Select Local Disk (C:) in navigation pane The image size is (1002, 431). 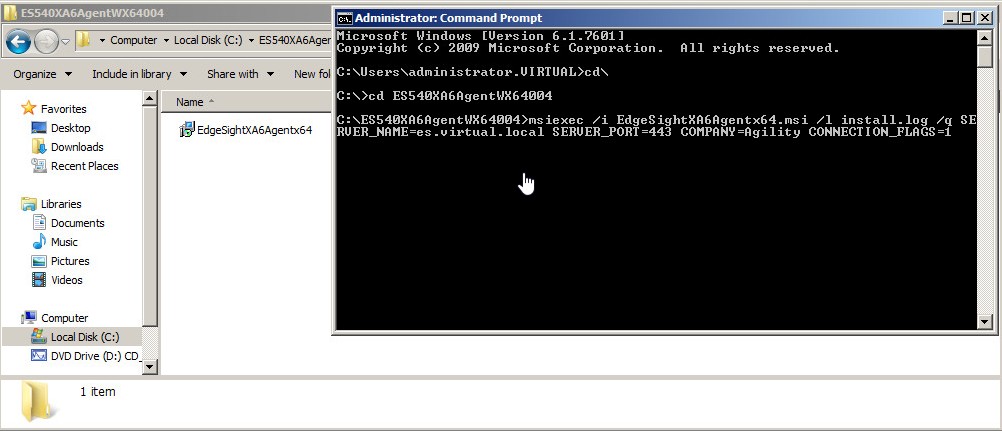coord(84,337)
